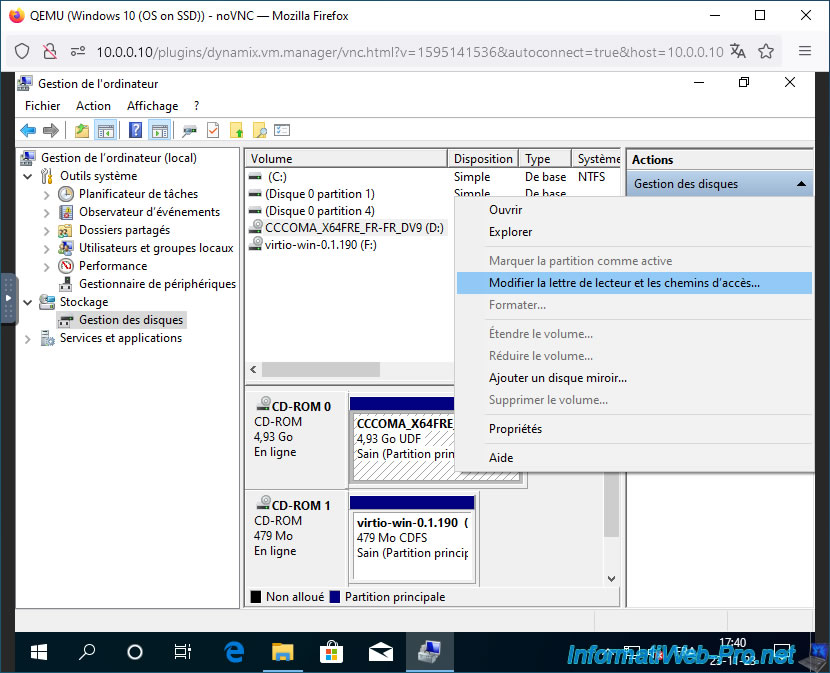This screenshot has height=673, width=830.
Task: Choose Explorer in context menu
Action: pyautogui.click(x=634, y=232)
